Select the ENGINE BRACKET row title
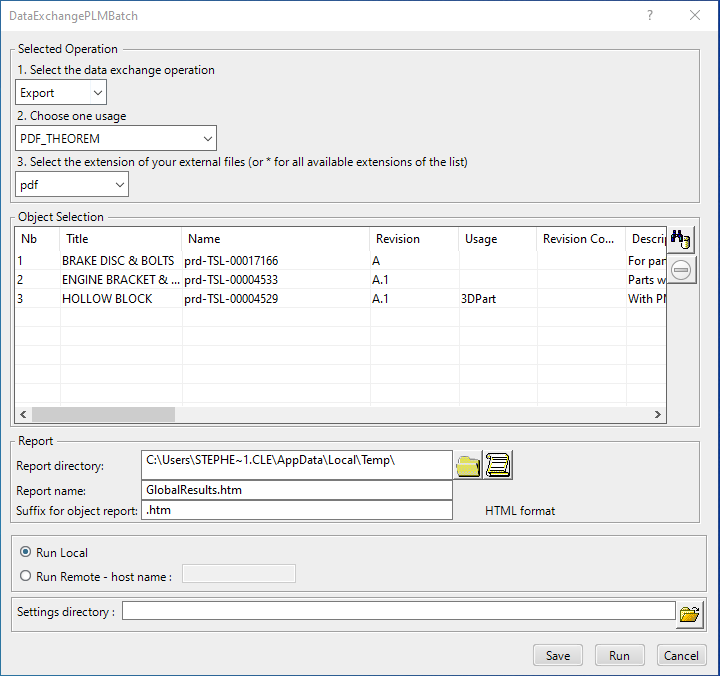 point(121,280)
